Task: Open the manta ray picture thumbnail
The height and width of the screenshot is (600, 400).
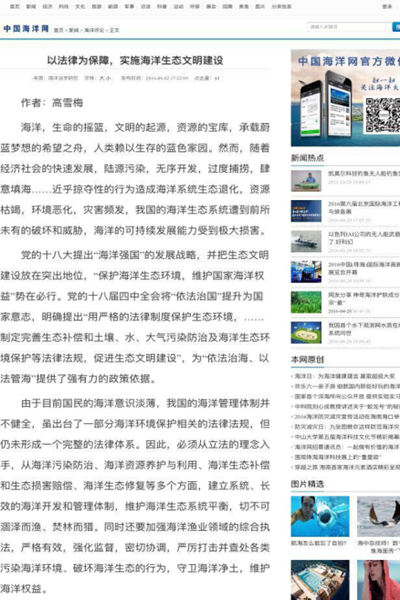Action: pyautogui.click(x=379, y=516)
